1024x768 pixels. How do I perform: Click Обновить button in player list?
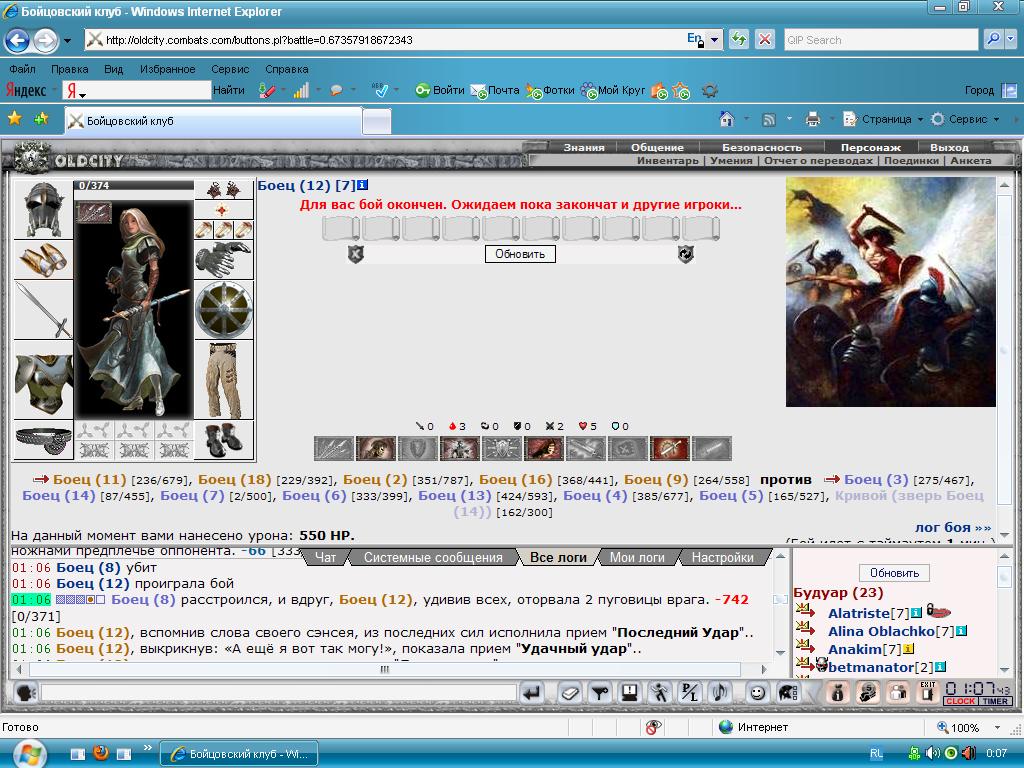tap(894, 573)
